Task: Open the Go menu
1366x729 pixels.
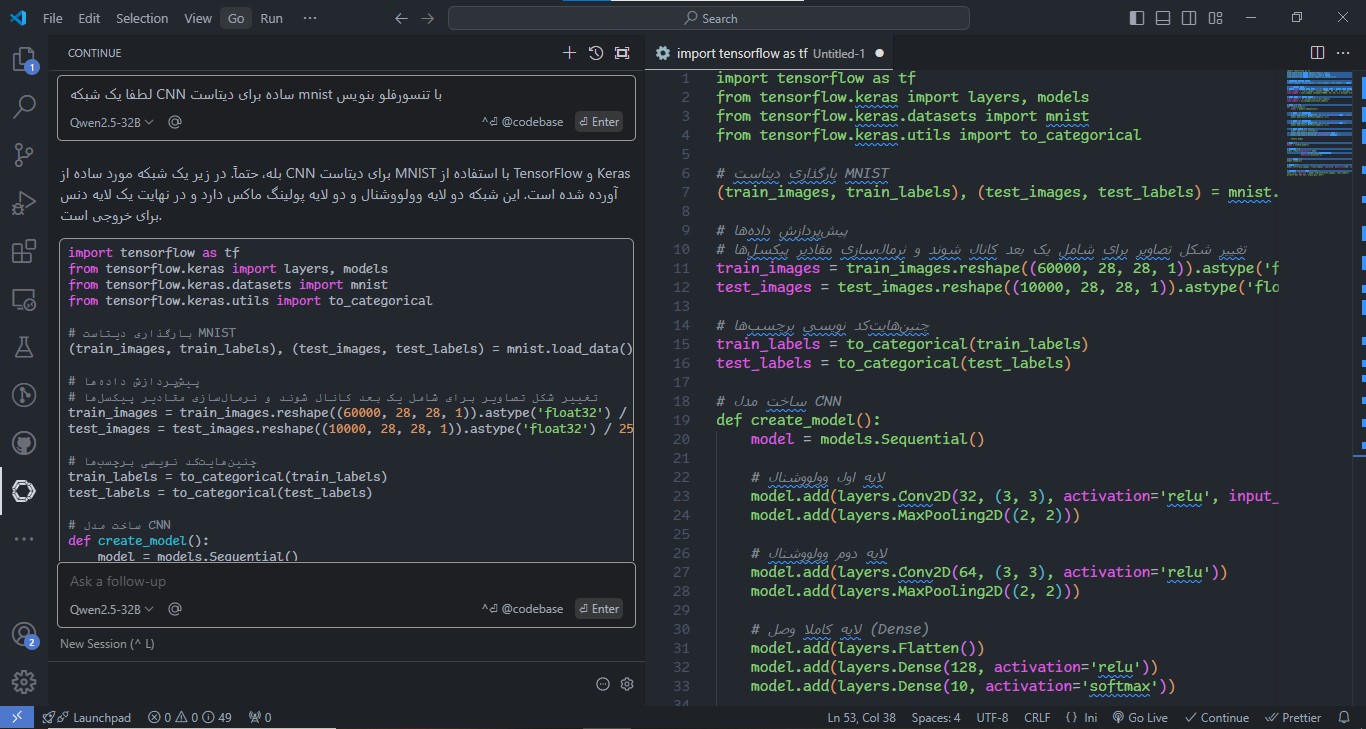Action: (235, 17)
